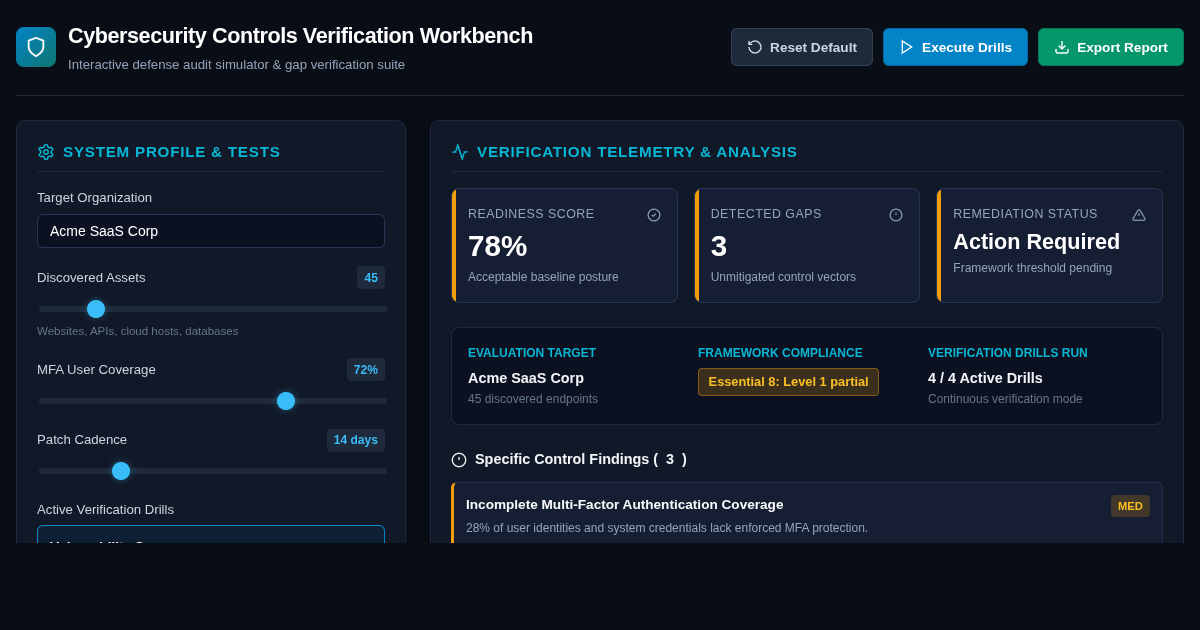The width and height of the screenshot is (1200, 630).
Task: Click the MFA coverage 72% badge
Action: 366,370
